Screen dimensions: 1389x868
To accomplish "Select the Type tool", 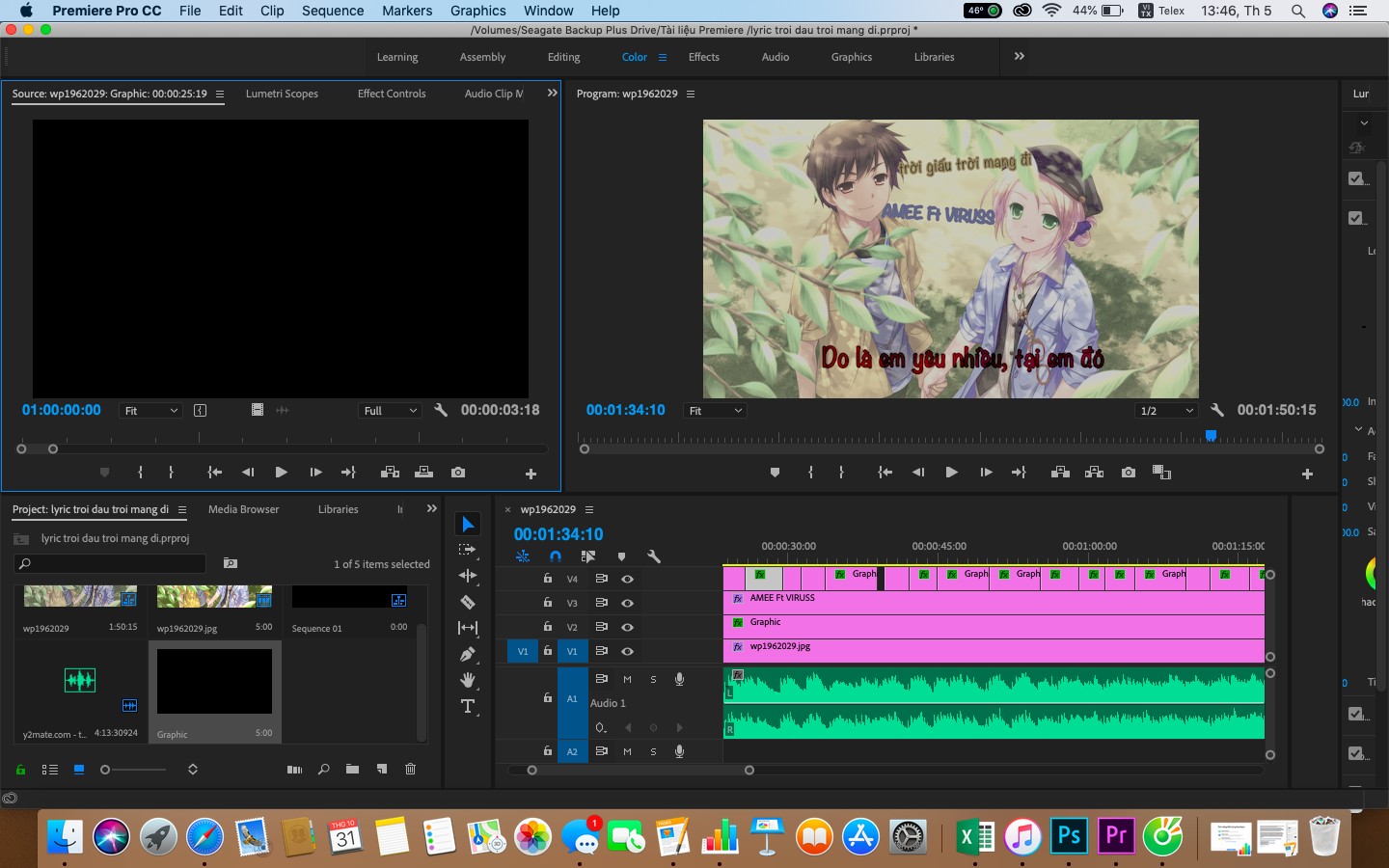I will [468, 706].
